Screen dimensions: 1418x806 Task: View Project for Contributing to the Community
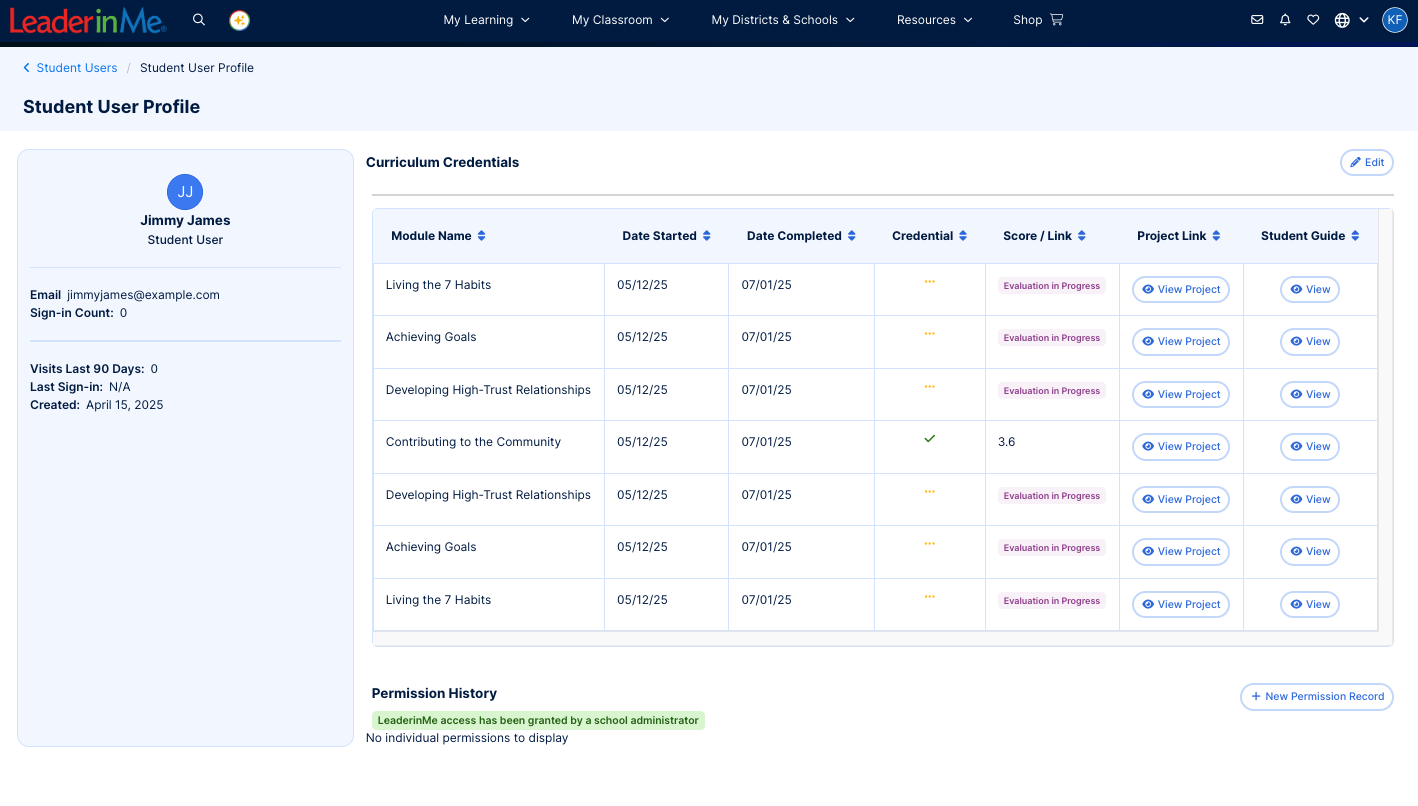(x=1181, y=447)
